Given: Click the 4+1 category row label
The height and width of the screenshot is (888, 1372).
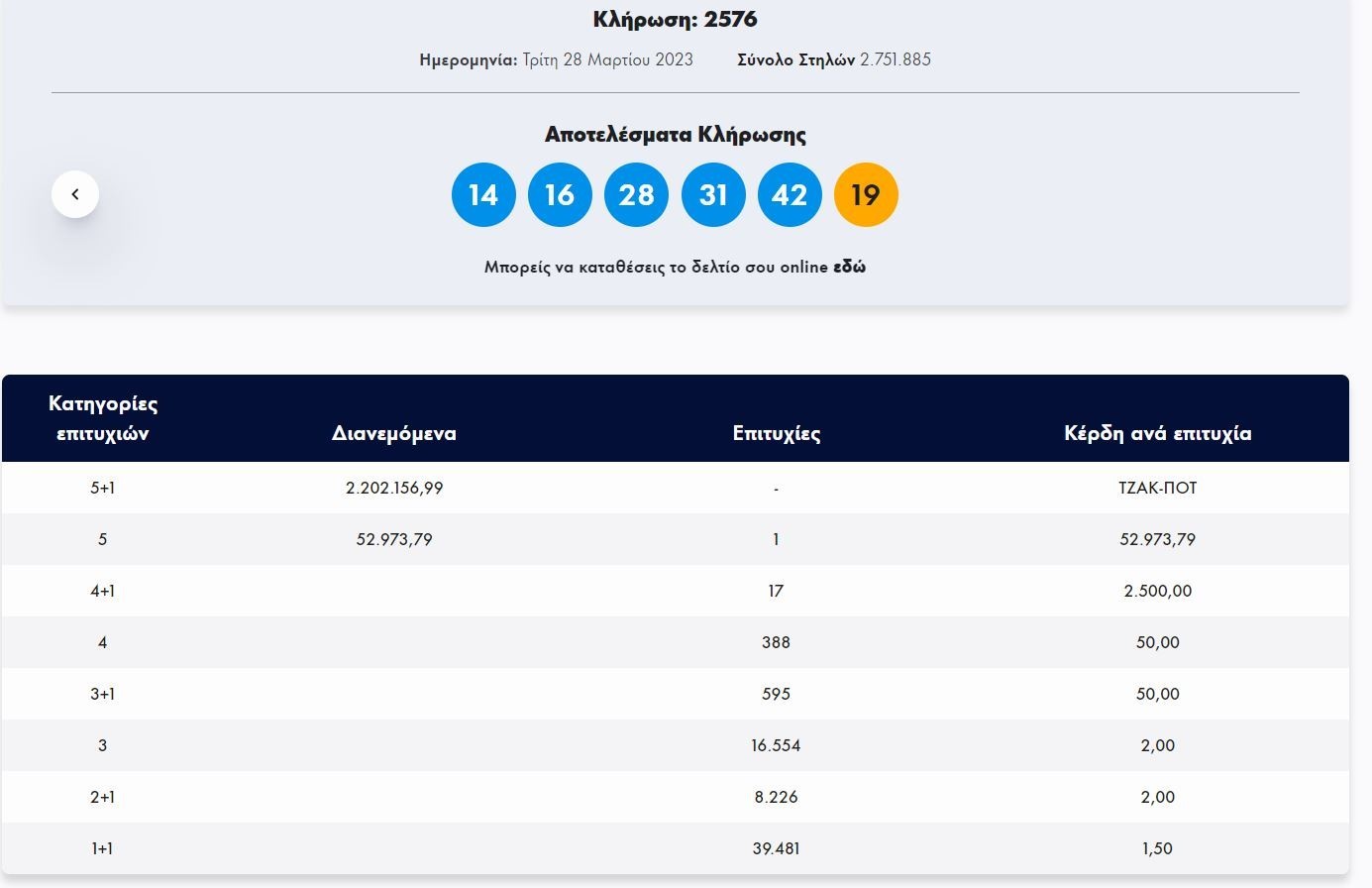Looking at the screenshot, I should click(x=103, y=591).
